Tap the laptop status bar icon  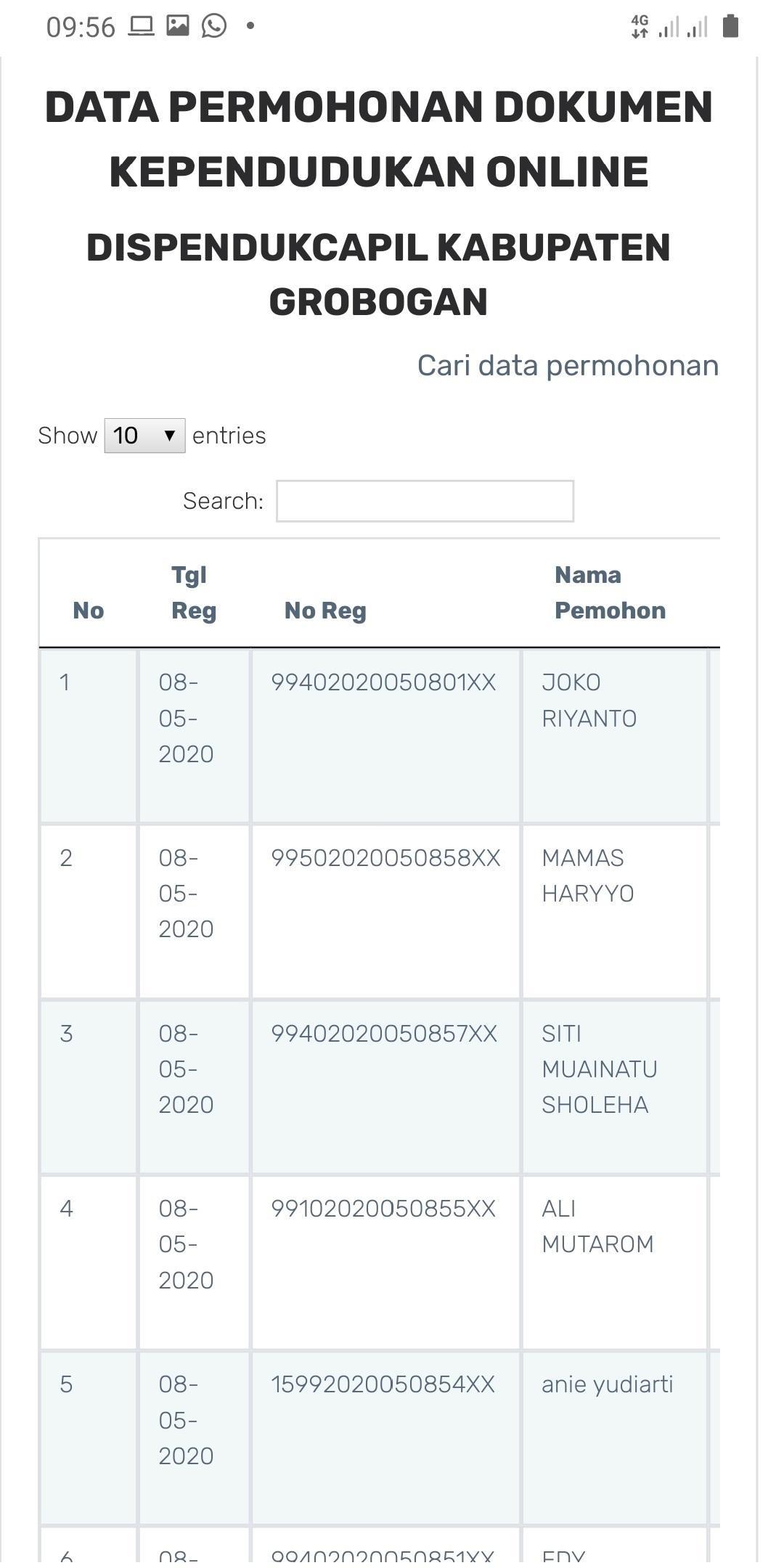coord(142,26)
